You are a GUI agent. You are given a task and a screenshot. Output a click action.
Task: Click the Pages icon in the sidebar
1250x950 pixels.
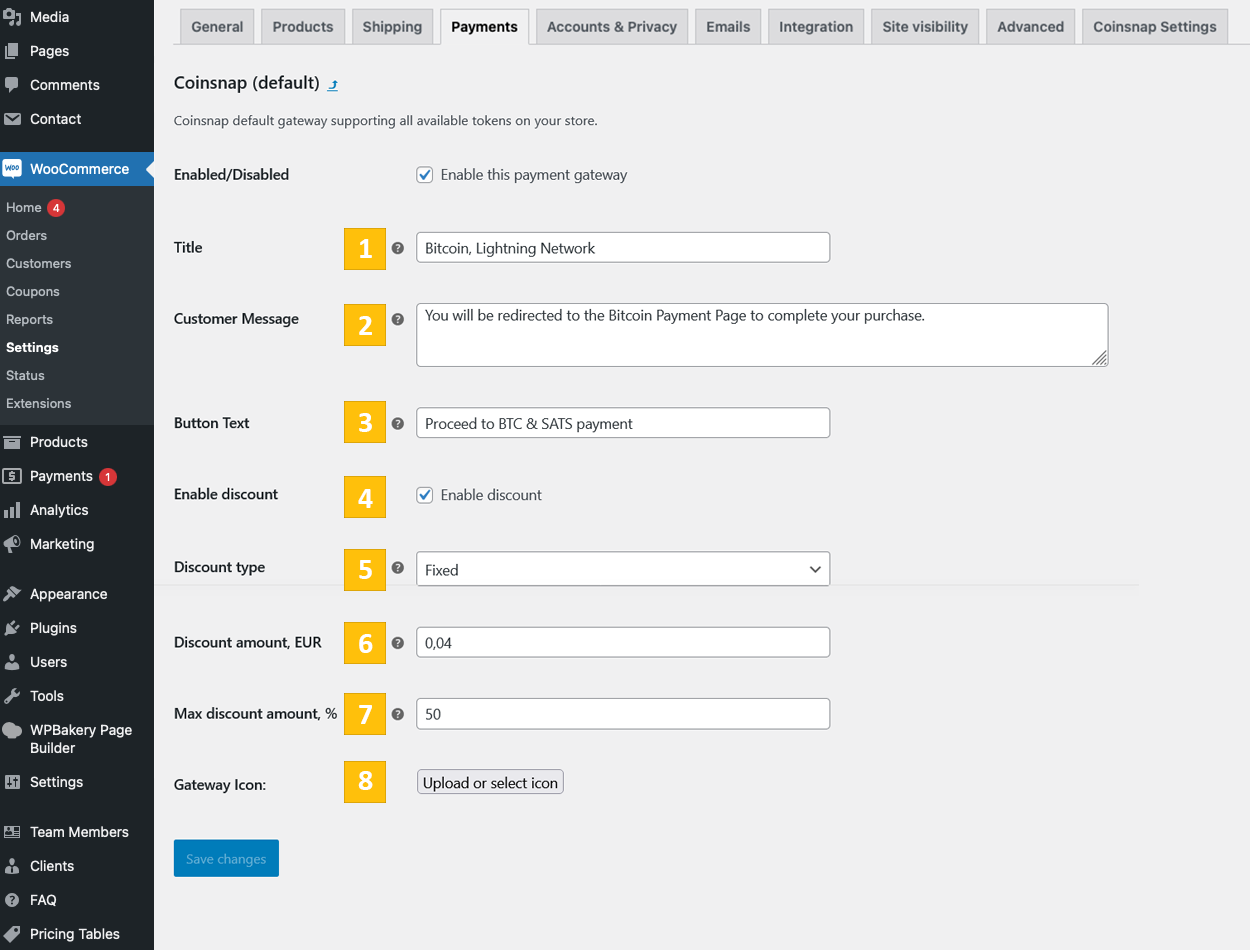pos(12,51)
